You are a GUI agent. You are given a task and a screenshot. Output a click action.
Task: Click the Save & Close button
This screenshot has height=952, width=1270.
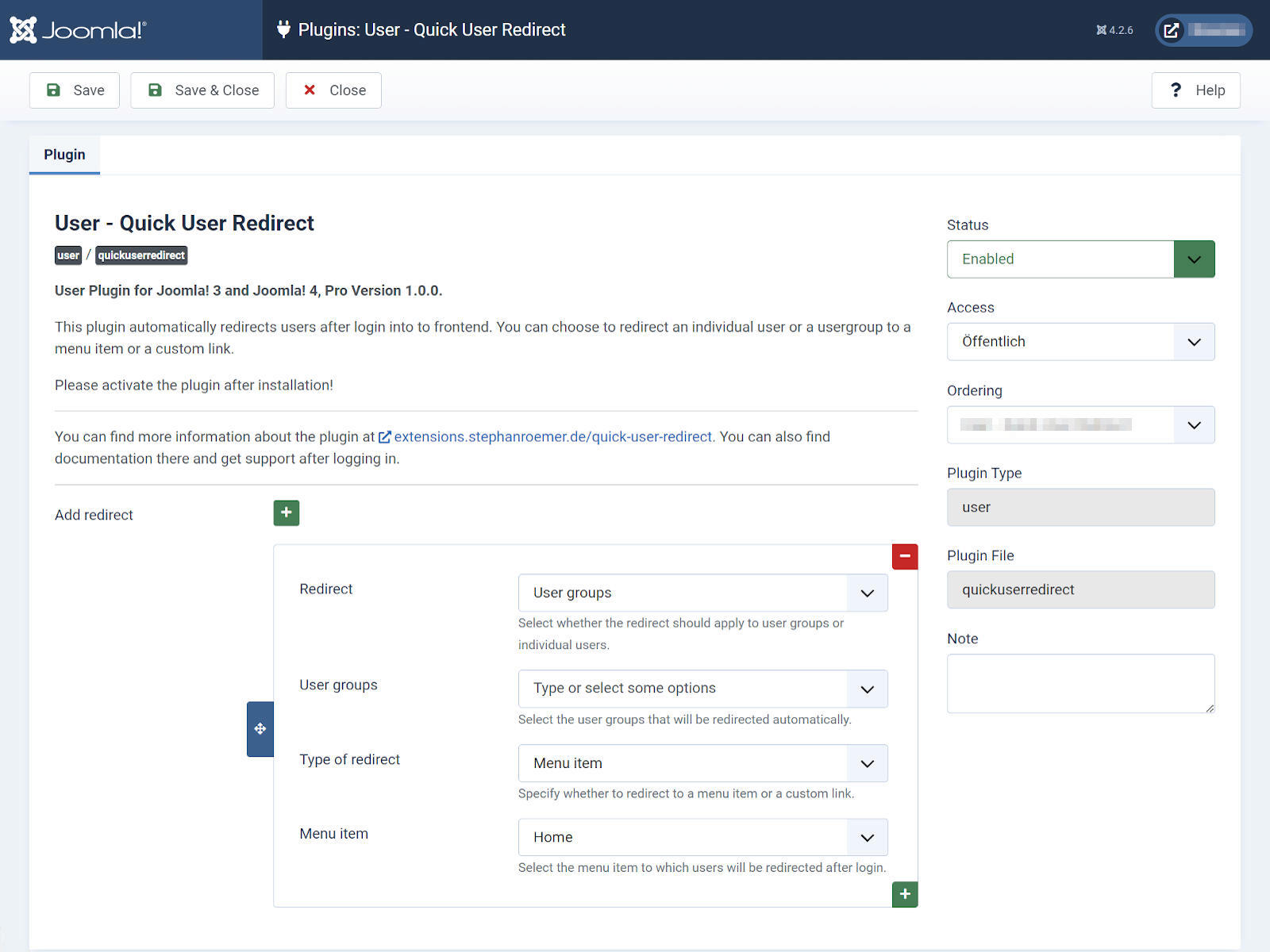pos(202,90)
